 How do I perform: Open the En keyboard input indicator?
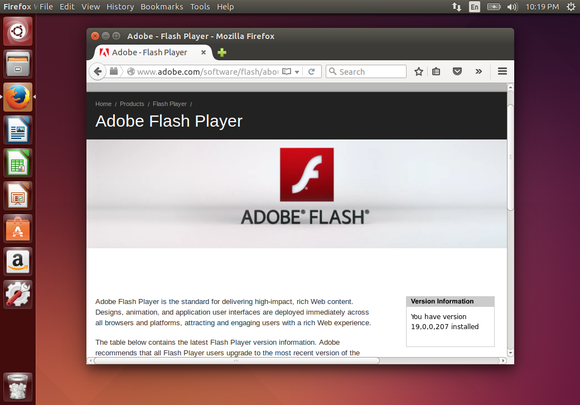point(474,7)
